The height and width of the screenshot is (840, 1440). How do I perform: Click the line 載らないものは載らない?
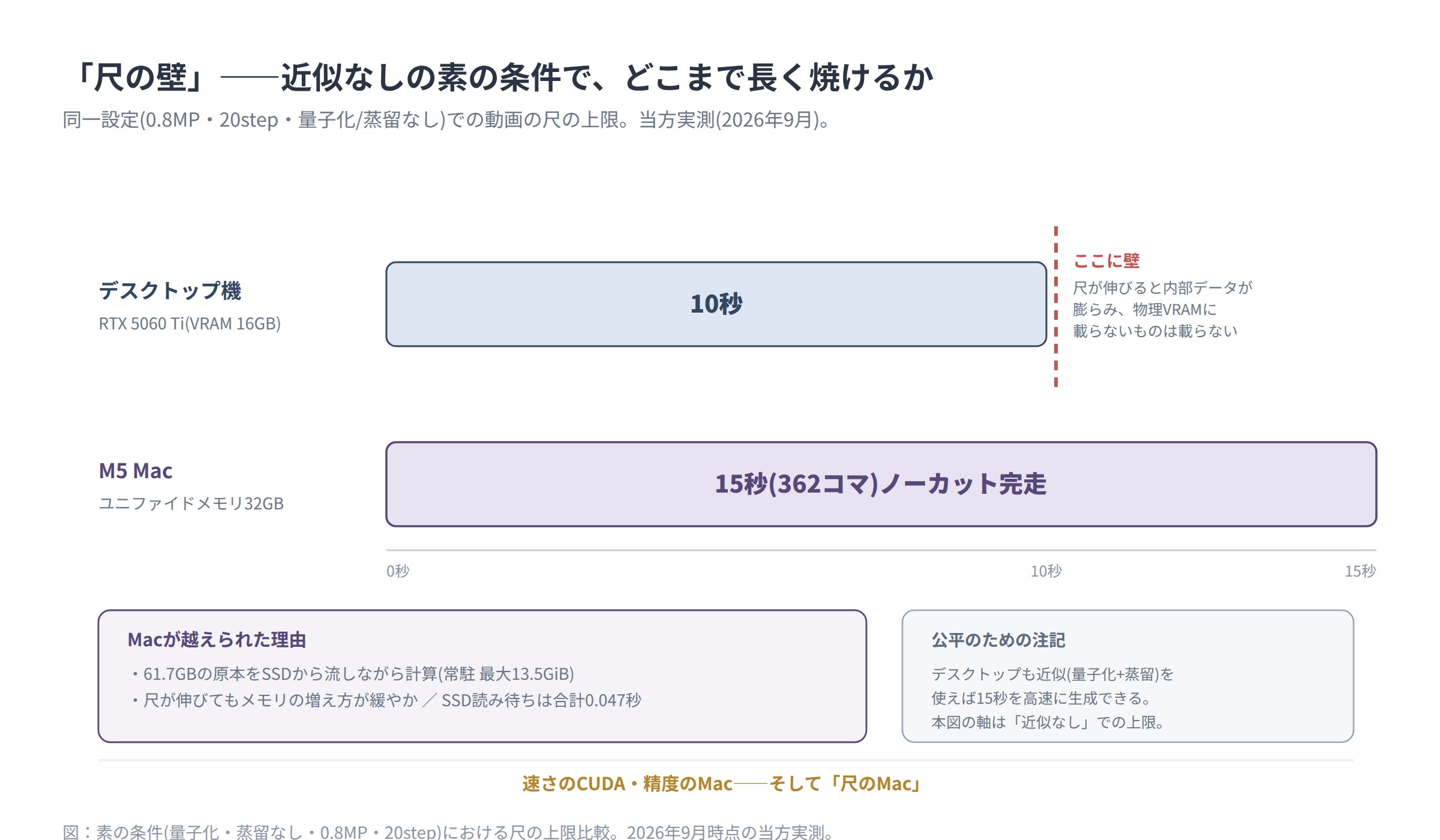[1155, 331]
